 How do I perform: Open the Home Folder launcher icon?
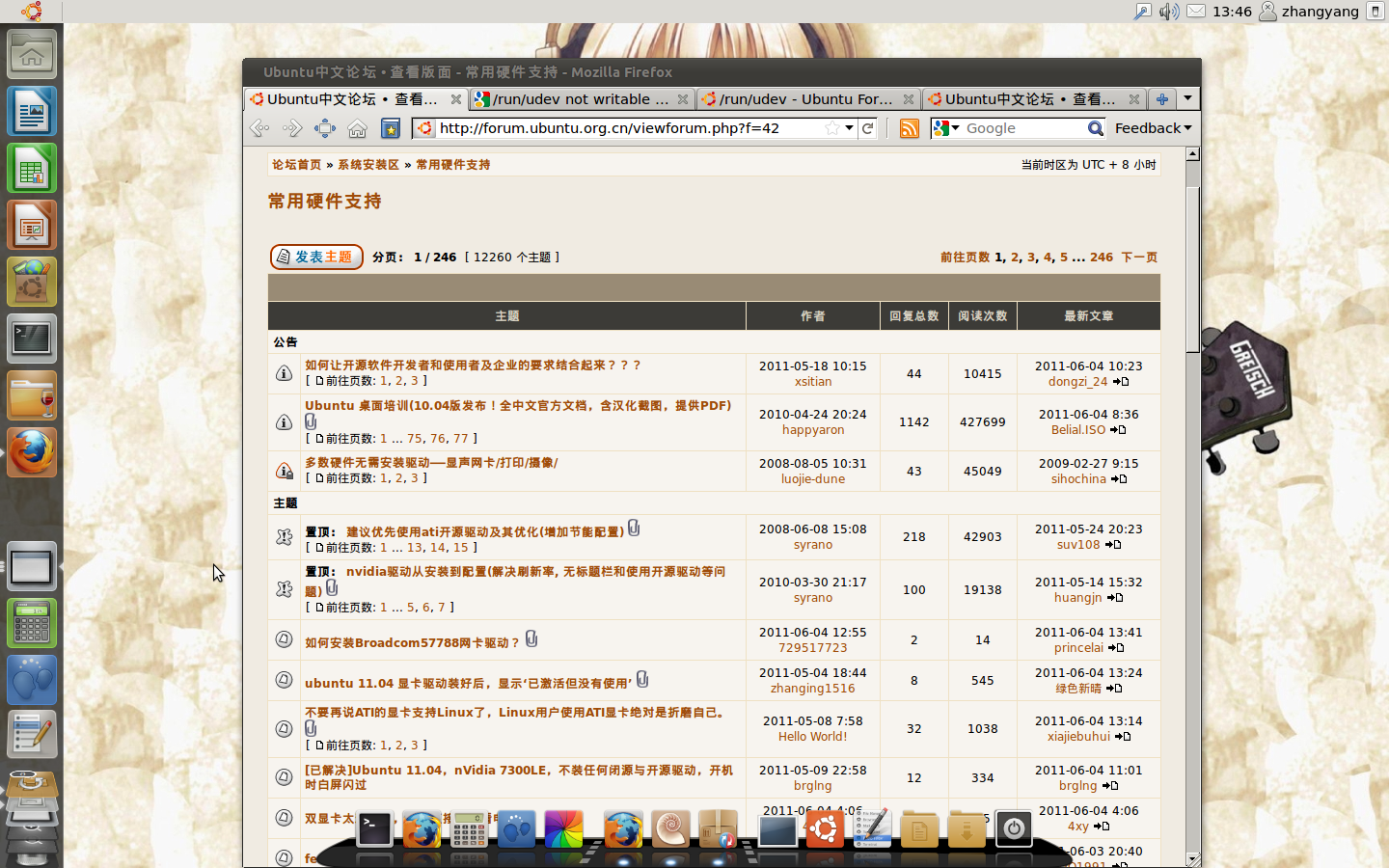coord(32,54)
